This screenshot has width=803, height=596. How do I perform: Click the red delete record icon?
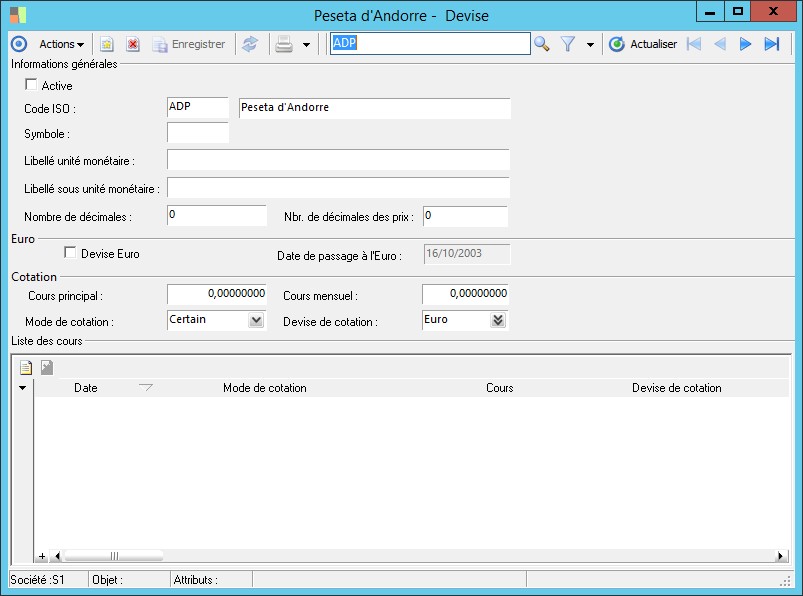coord(132,44)
